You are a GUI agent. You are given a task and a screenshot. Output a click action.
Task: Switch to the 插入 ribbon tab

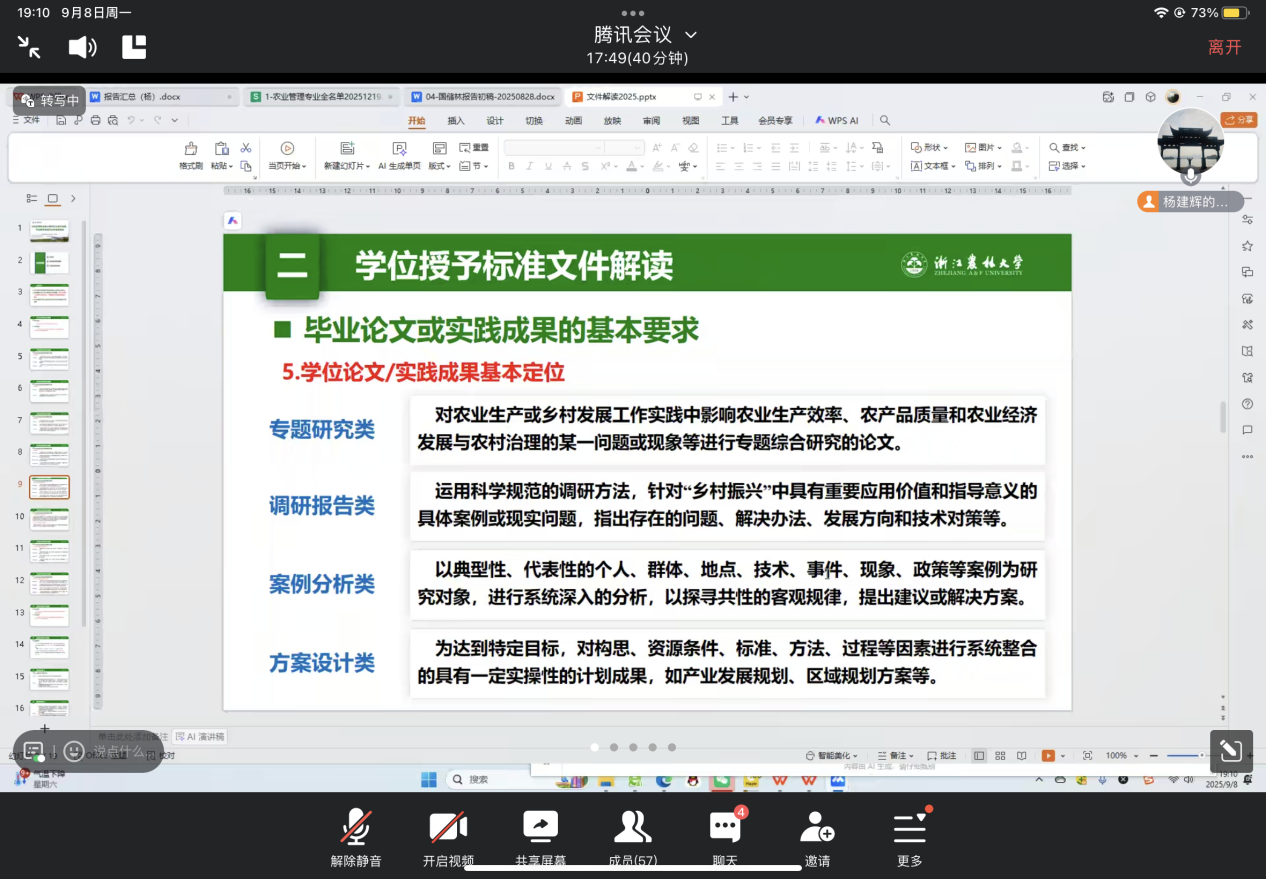[456, 120]
